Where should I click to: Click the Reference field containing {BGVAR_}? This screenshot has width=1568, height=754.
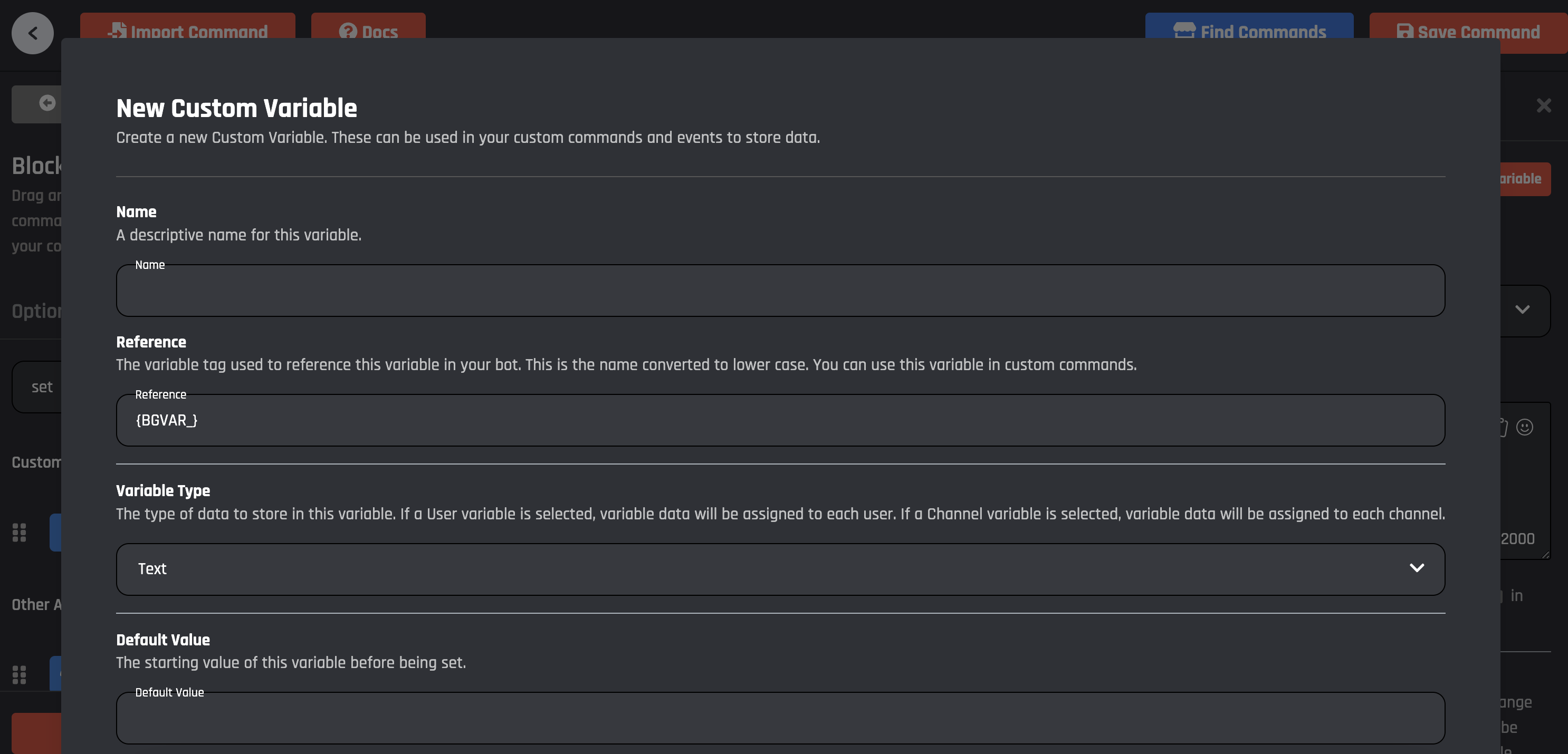[x=780, y=421]
